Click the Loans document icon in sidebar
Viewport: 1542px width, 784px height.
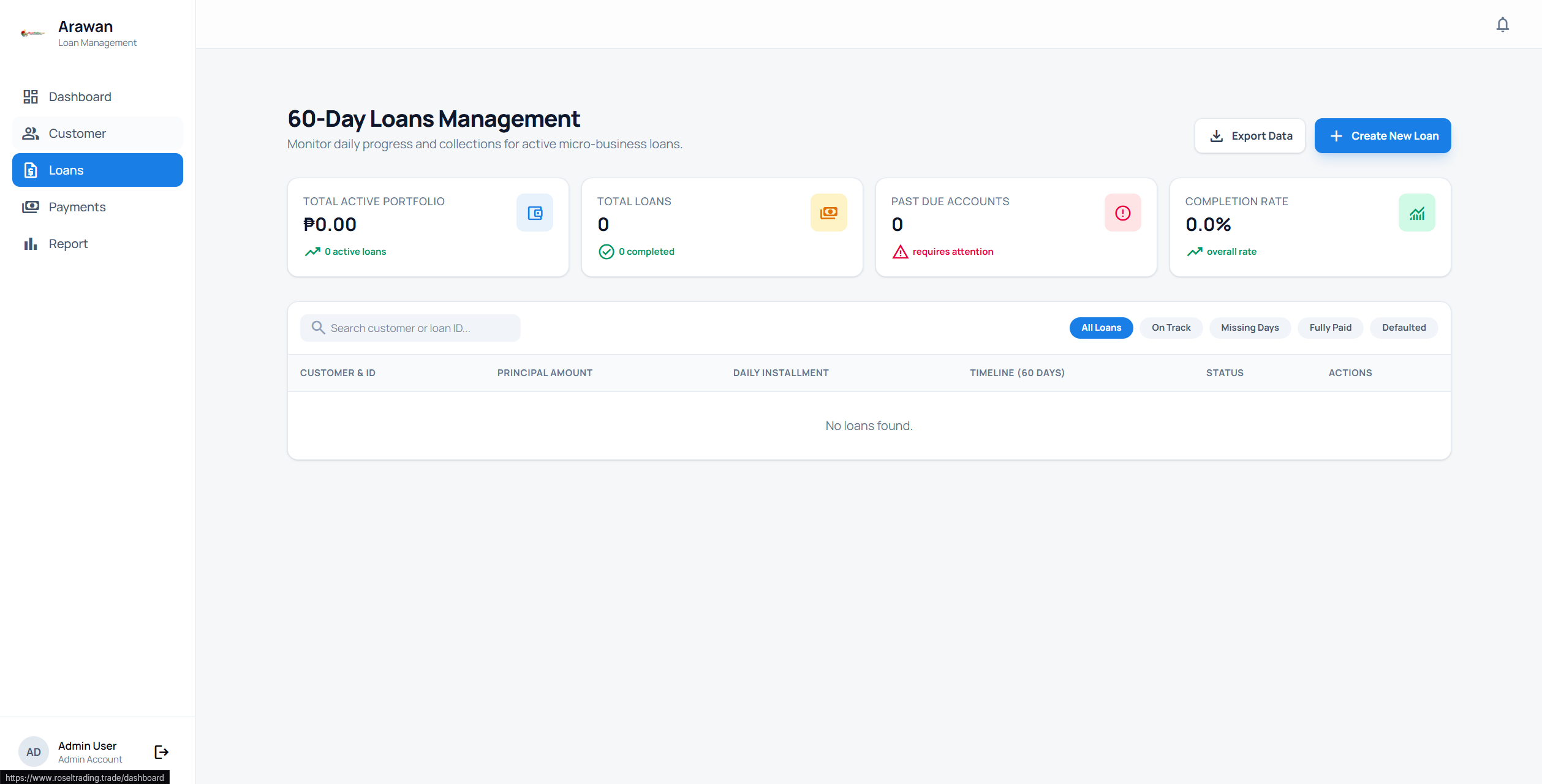click(x=31, y=170)
